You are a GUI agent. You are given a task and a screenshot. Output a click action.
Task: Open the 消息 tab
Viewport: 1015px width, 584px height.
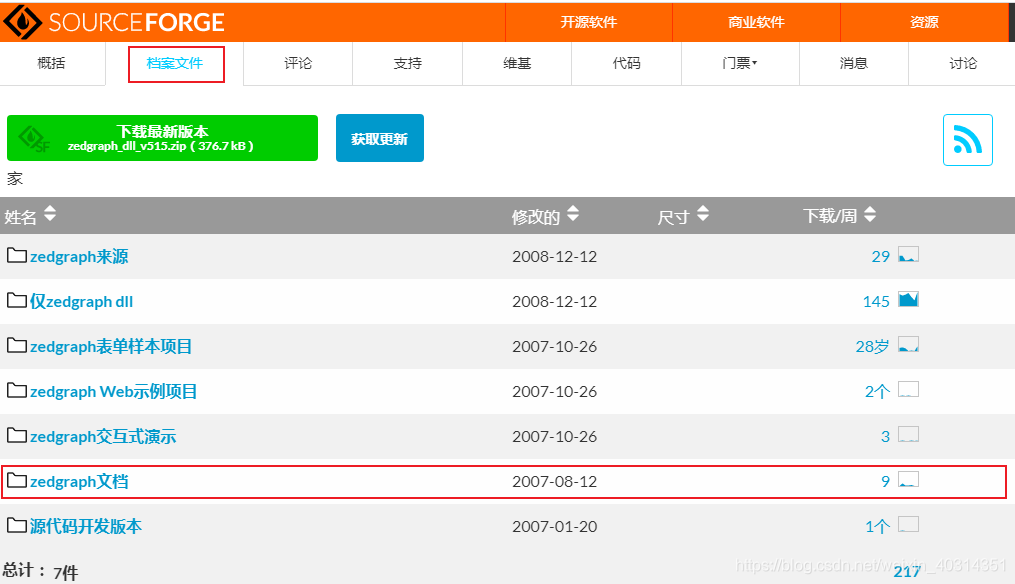point(853,63)
